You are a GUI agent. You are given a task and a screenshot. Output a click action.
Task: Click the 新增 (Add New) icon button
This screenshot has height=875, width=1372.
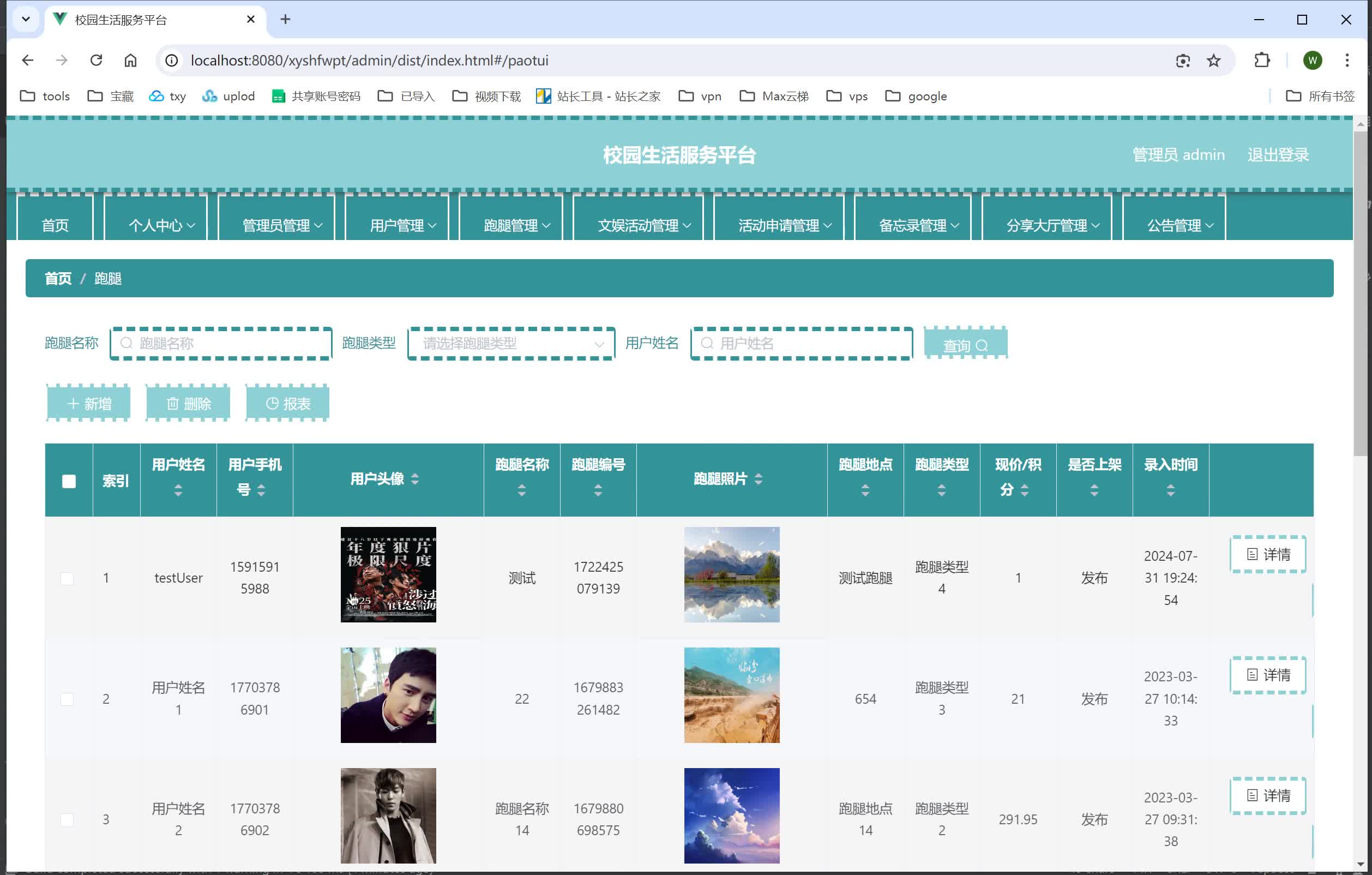90,403
